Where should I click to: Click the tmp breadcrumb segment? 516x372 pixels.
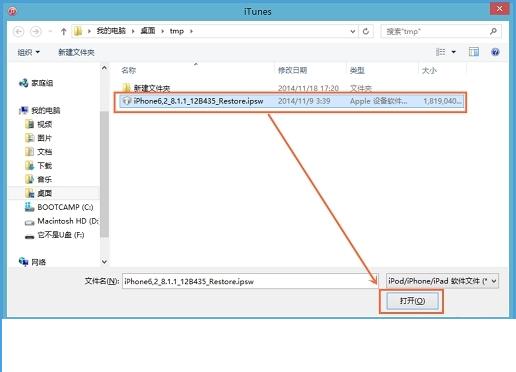click(x=177, y=31)
